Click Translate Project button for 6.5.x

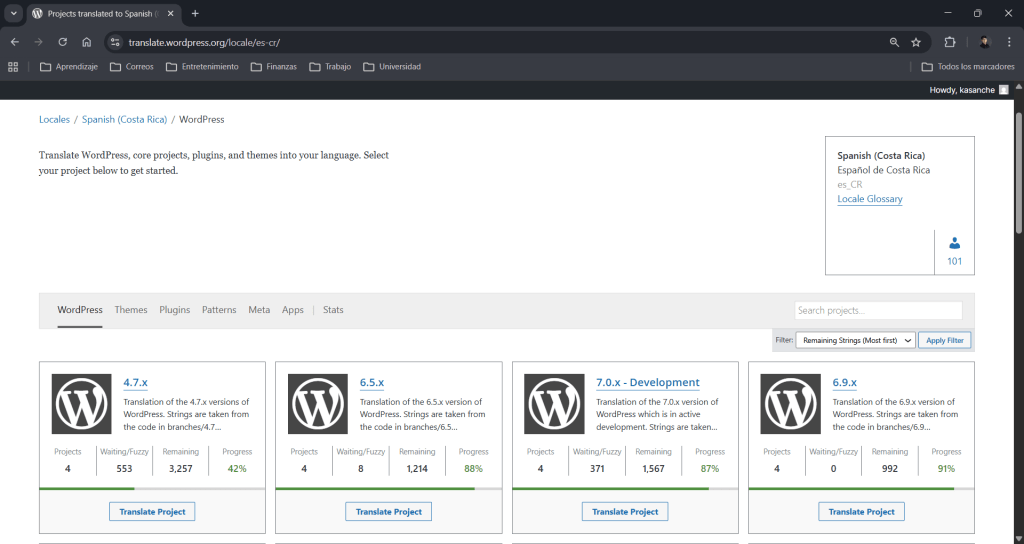pos(388,511)
